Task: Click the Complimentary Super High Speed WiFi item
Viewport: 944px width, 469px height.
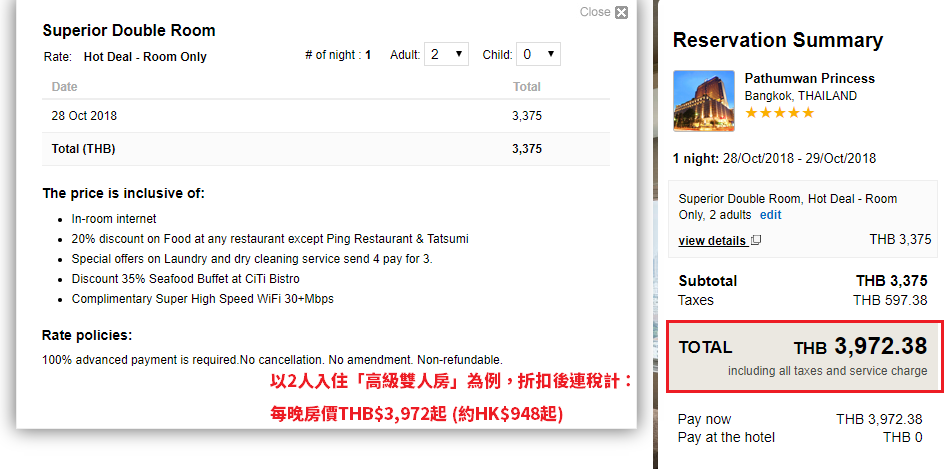Action: (x=202, y=299)
